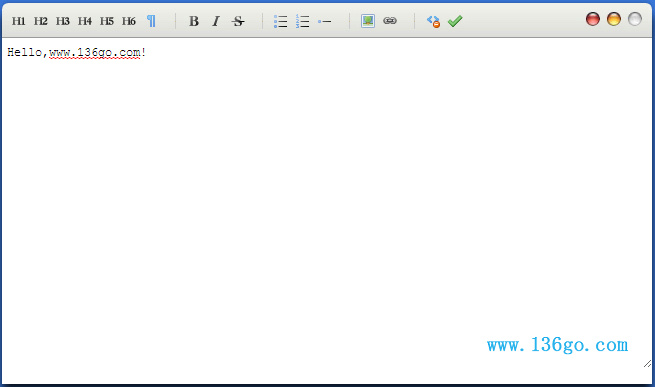
Task: Clean up HTML code with the brackets icon
Action: pyautogui.click(x=433, y=21)
